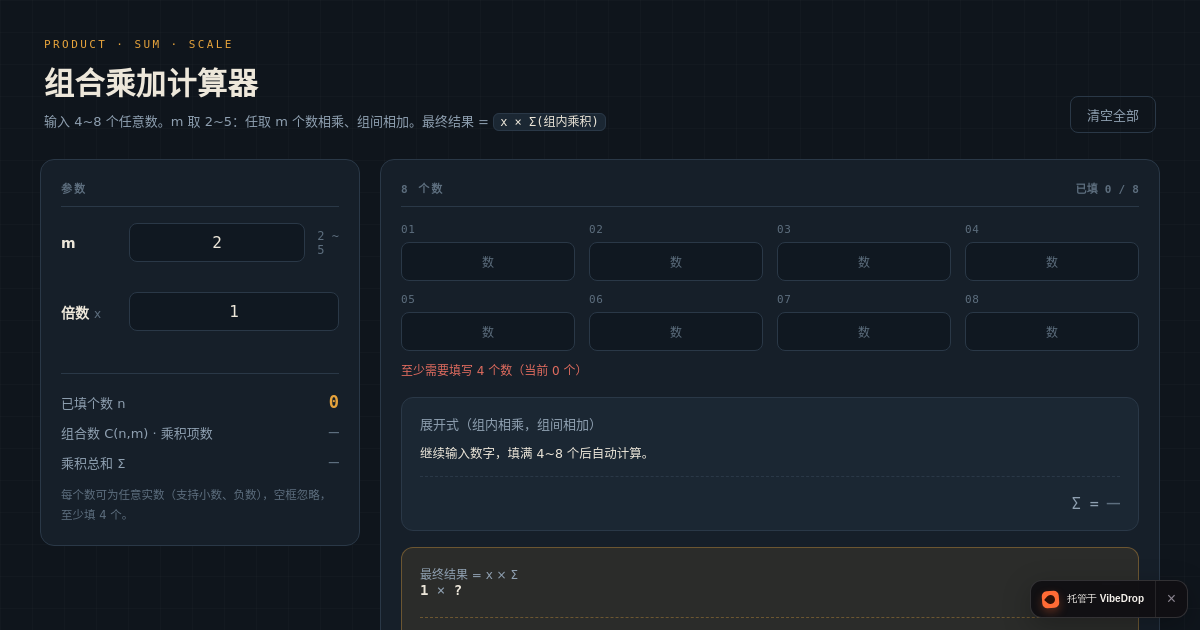Image resolution: width=1200 pixels, height=630 pixels.
Task: Click the 组合数 C(n,m) row label
Action: (137, 434)
